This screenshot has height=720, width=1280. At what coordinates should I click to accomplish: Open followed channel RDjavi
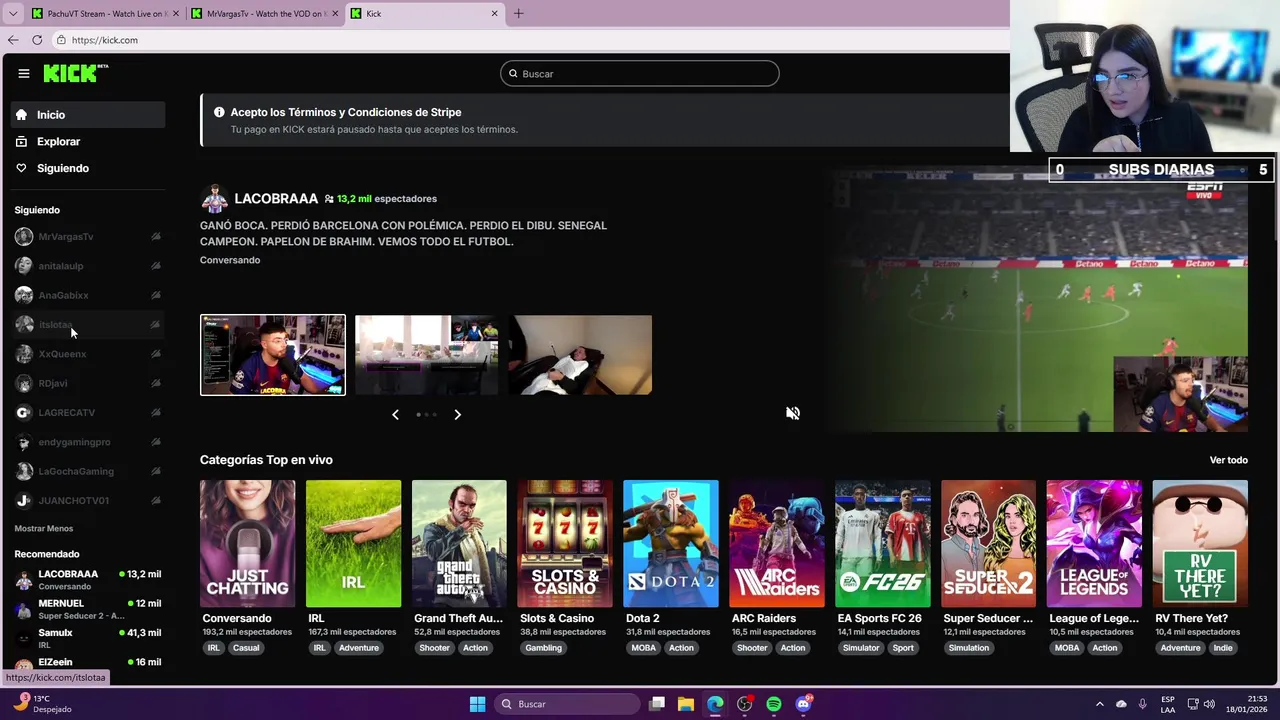point(88,383)
